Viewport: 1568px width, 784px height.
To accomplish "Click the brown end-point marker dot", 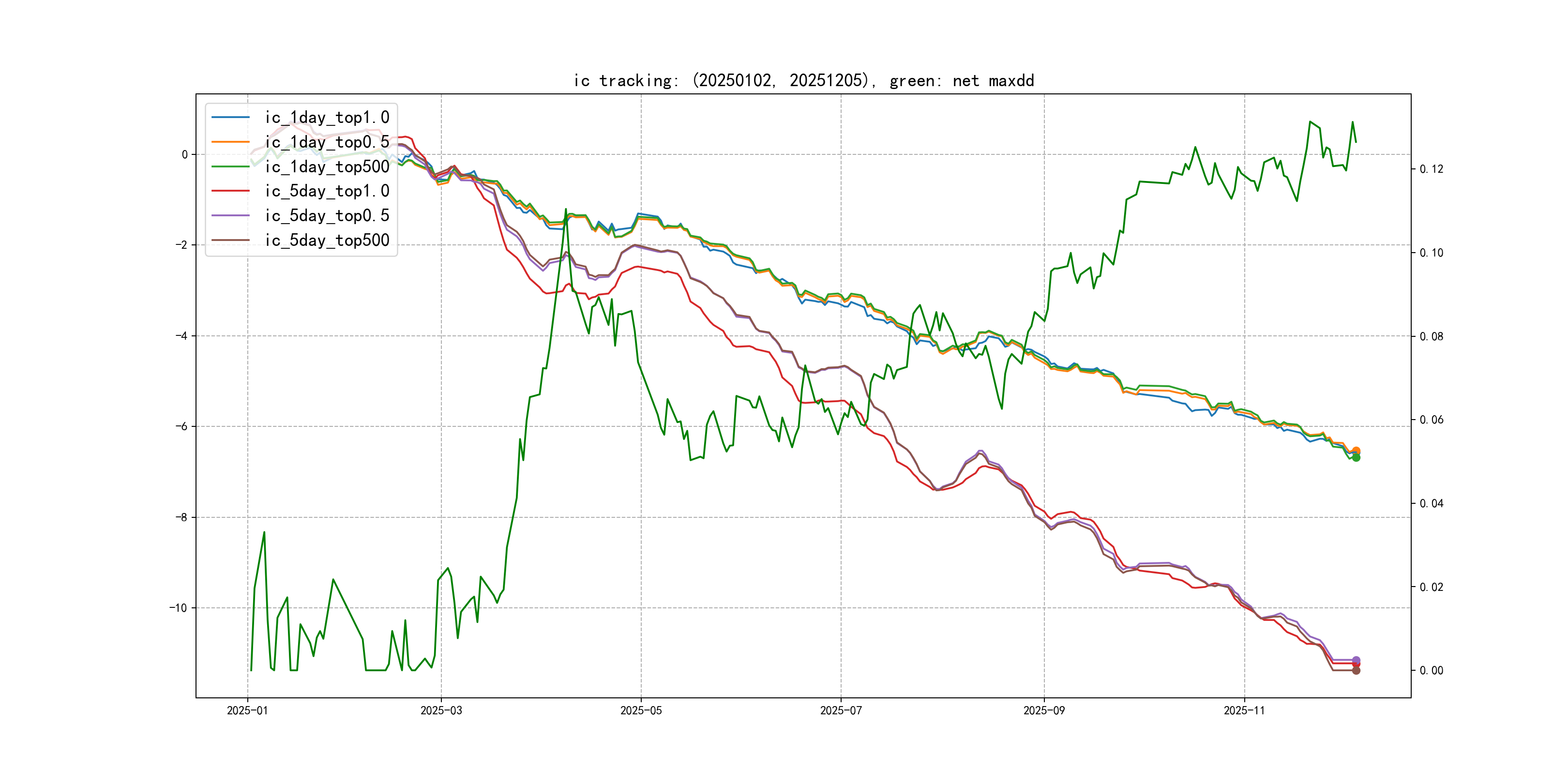I will coord(1356,670).
